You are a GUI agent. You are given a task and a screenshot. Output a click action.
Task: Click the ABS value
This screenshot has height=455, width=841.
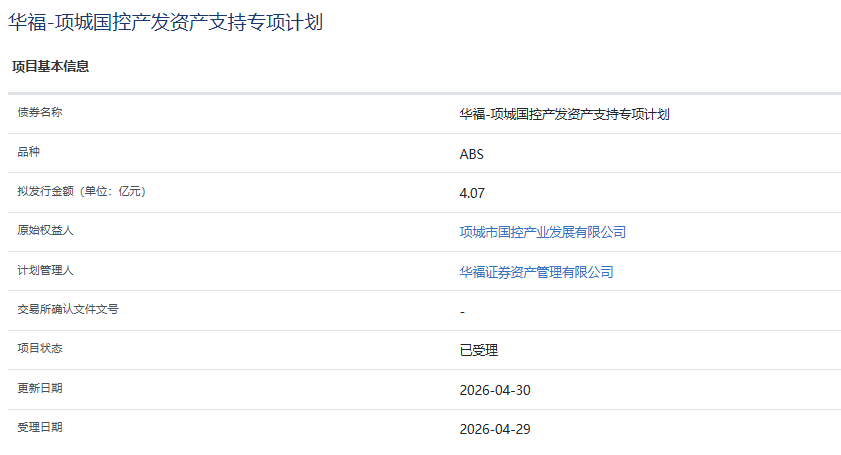(x=472, y=154)
